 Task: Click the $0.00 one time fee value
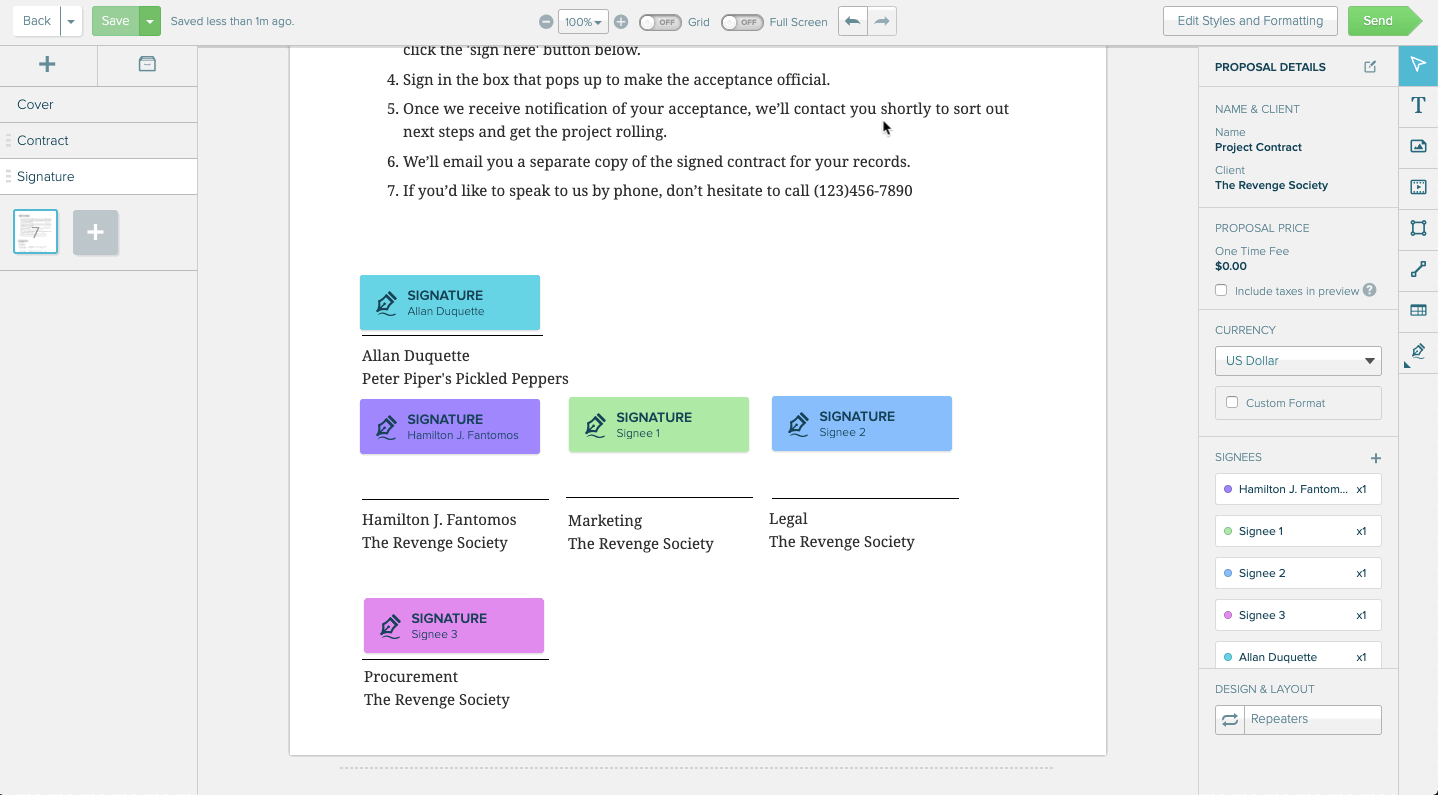coord(1231,266)
